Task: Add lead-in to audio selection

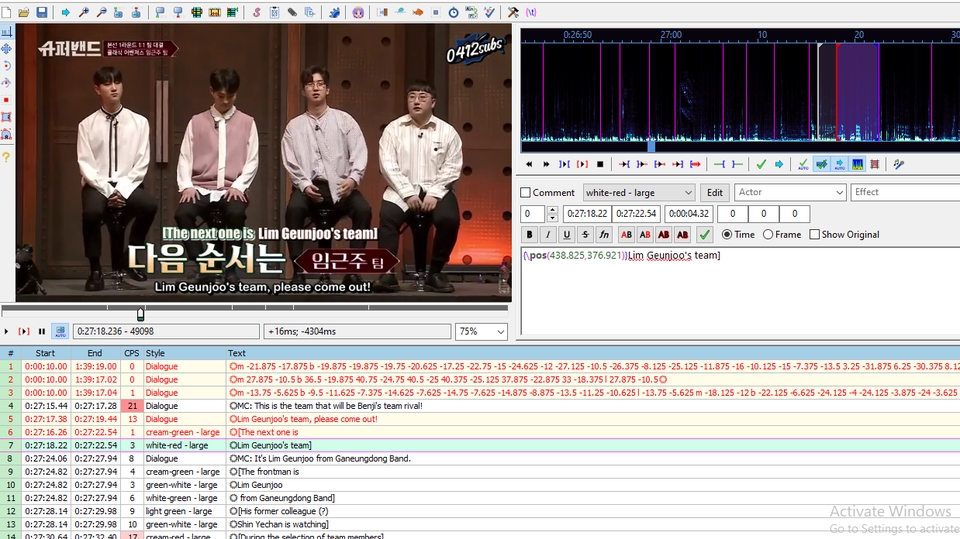Action: (720, 164)
